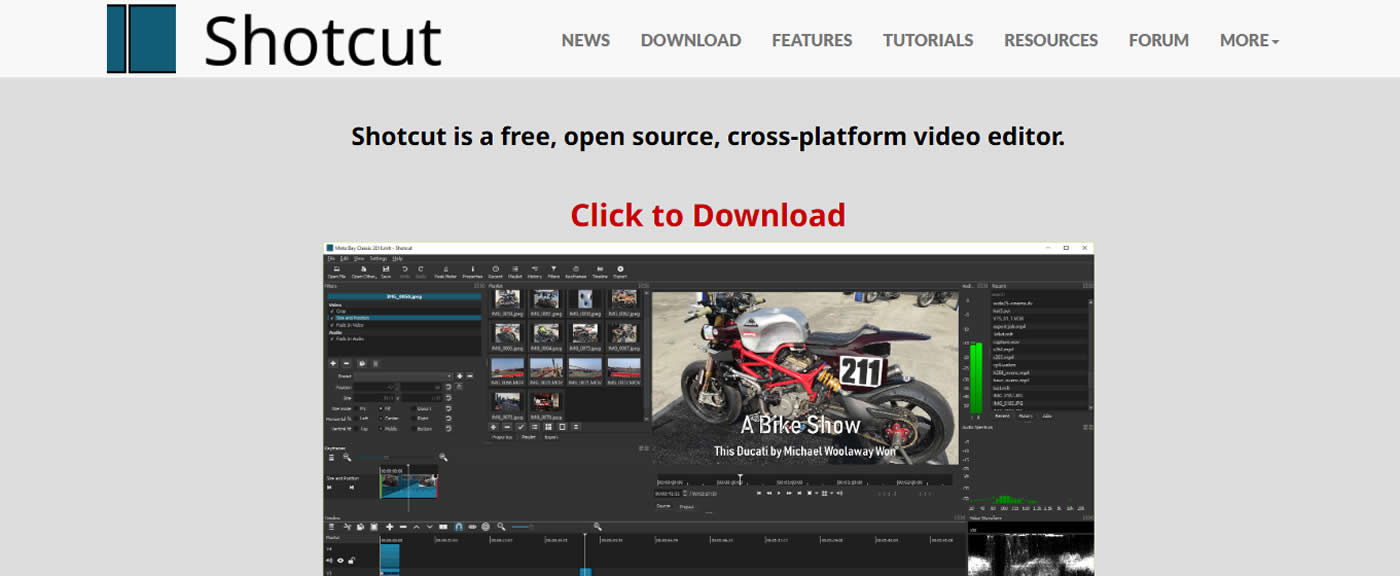Image resolution: width=1400 pixels, height=576 pixels.
Task: Click Open File in Shotcut toolbar
Action: 337,272
